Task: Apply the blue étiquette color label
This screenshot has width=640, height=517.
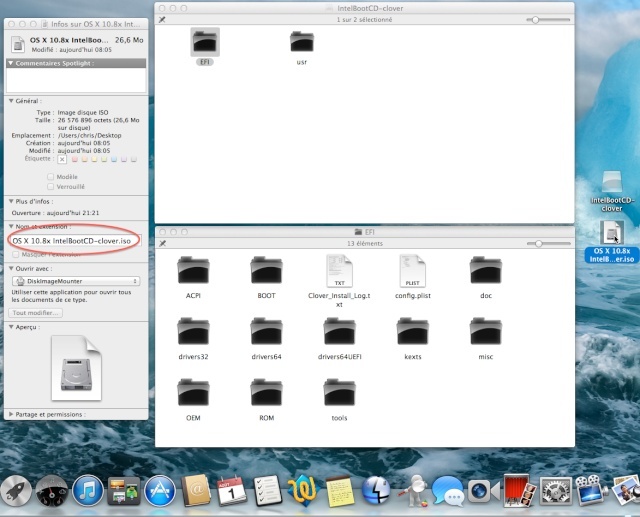Action: [114, 160]
